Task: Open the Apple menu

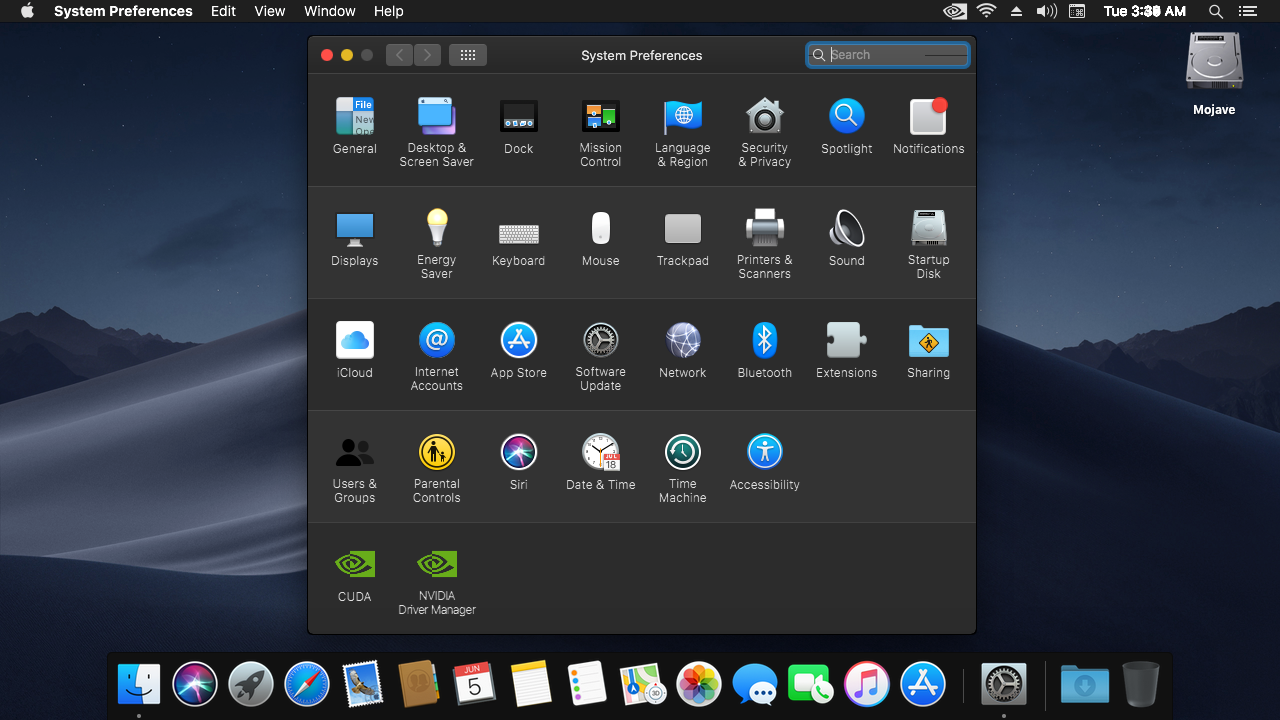Action: pos(27,11)
